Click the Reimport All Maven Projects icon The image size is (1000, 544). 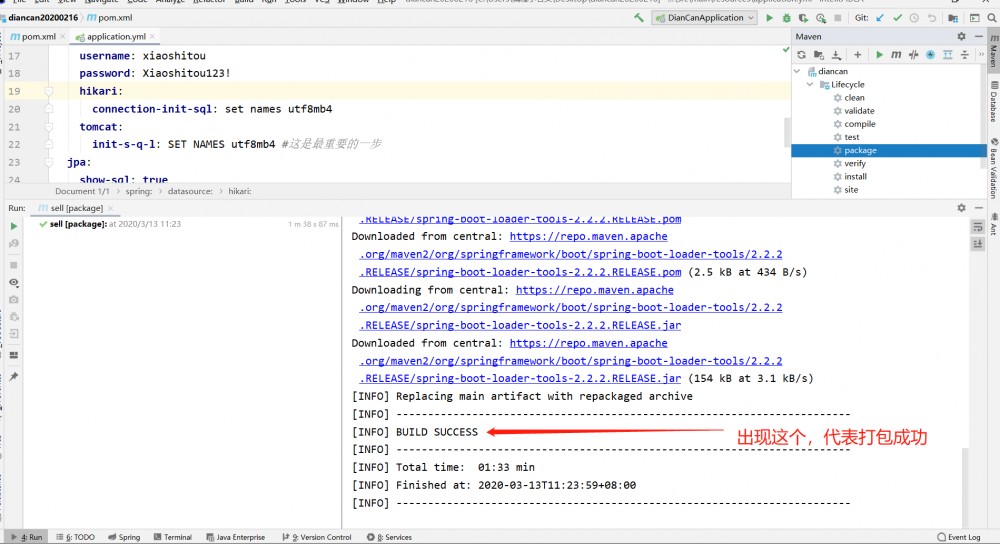pos(801,55)
